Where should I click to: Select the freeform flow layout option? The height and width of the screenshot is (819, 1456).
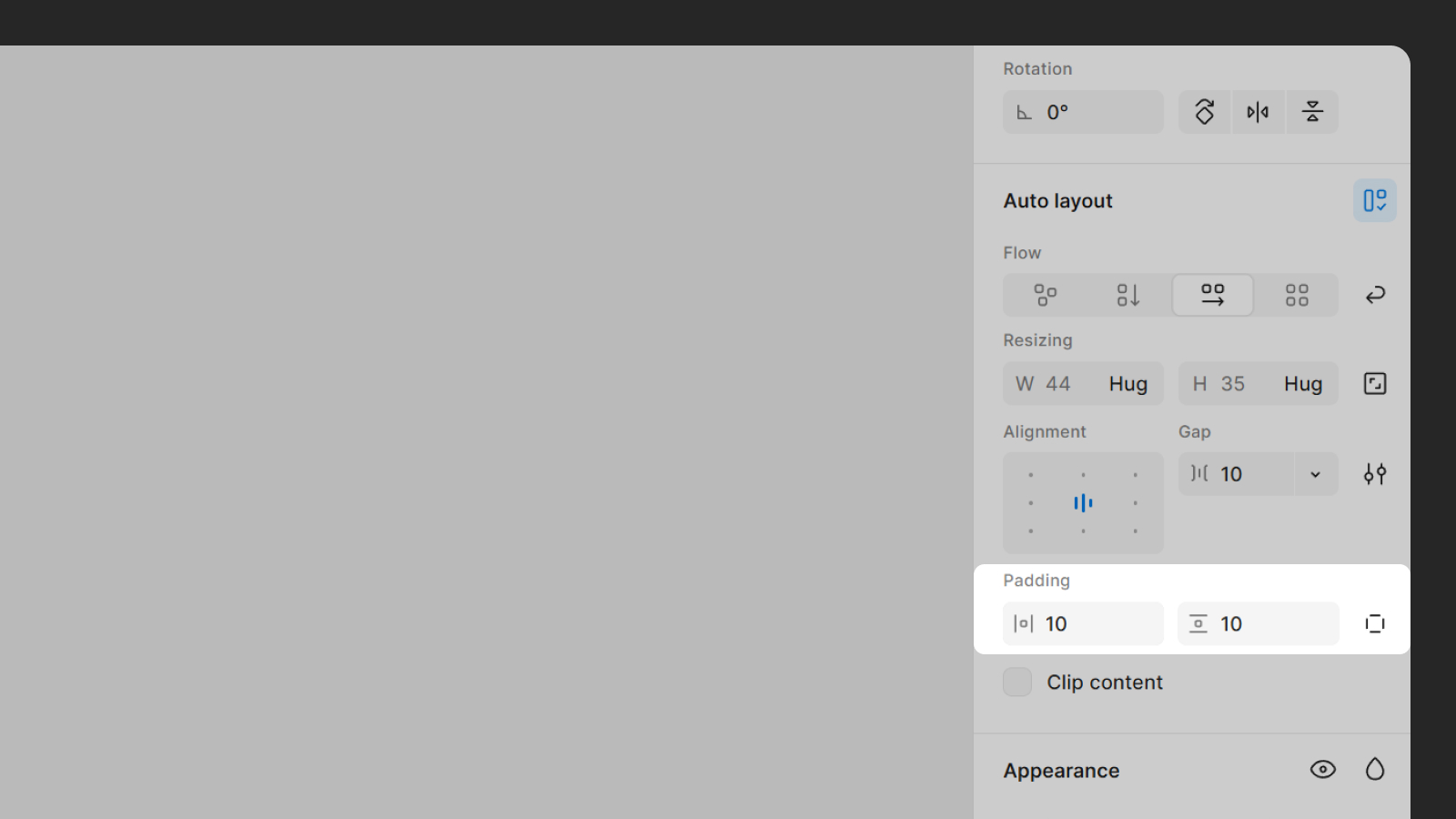(1045, 295)
